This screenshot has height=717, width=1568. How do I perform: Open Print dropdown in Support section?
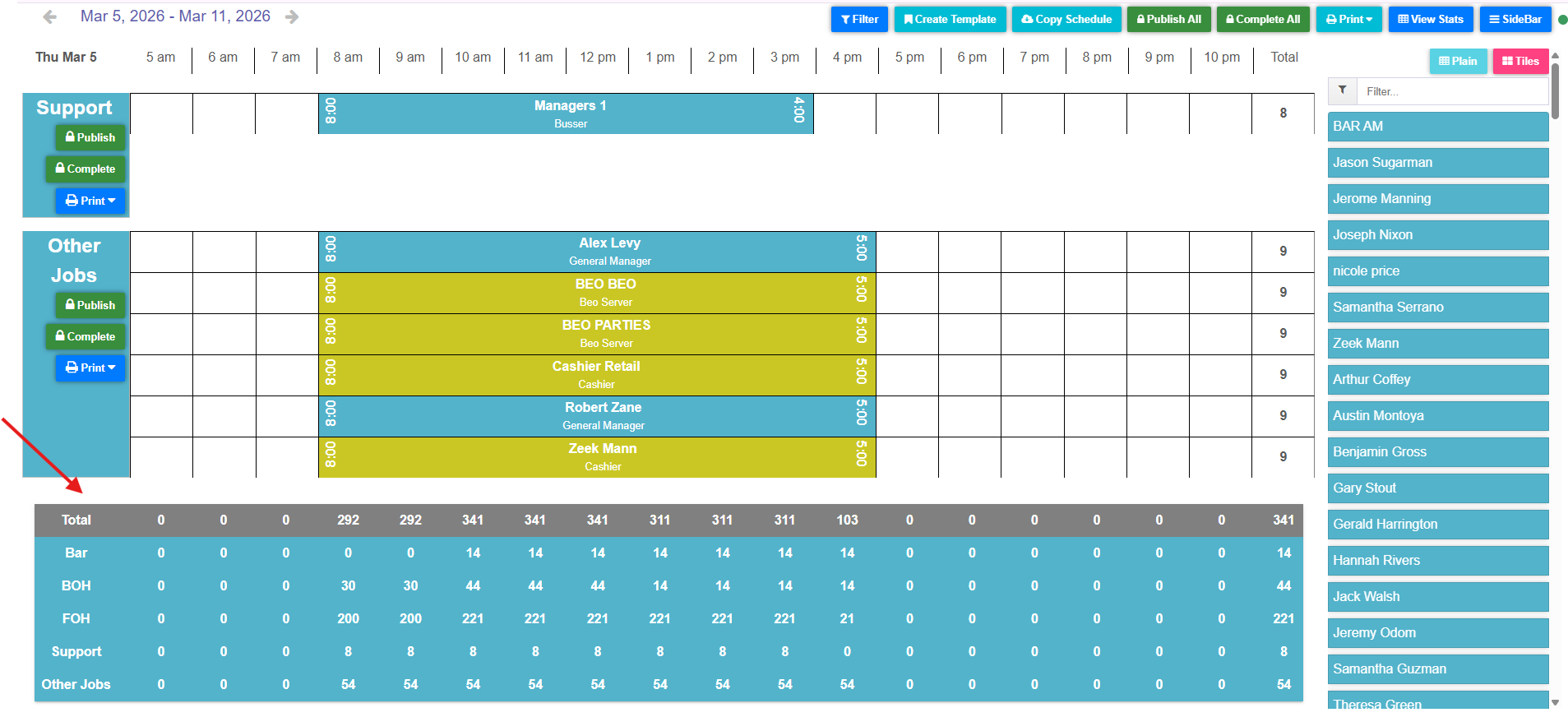point(90,201)
